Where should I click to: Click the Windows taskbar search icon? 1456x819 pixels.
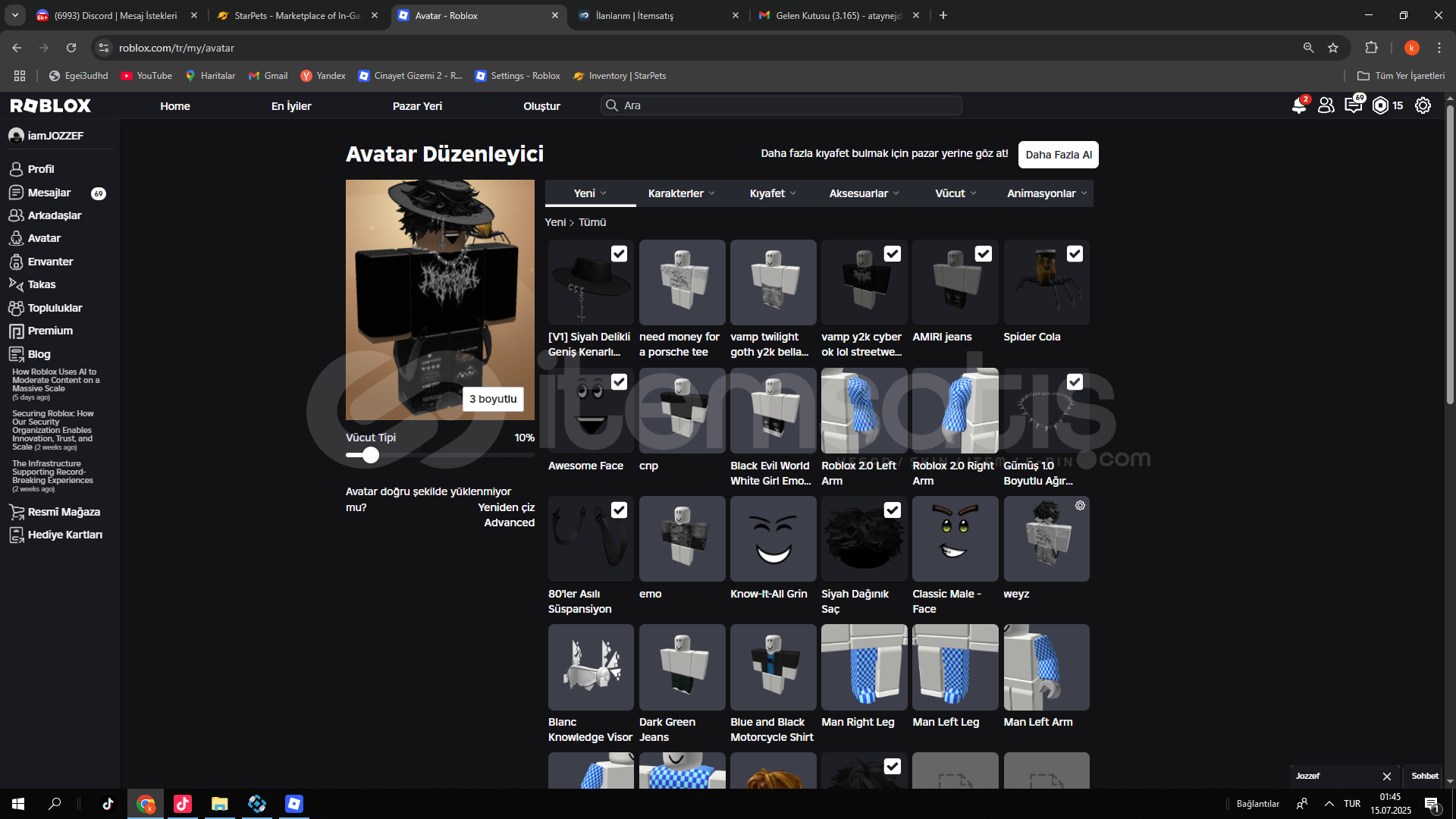tap(55, 804)
